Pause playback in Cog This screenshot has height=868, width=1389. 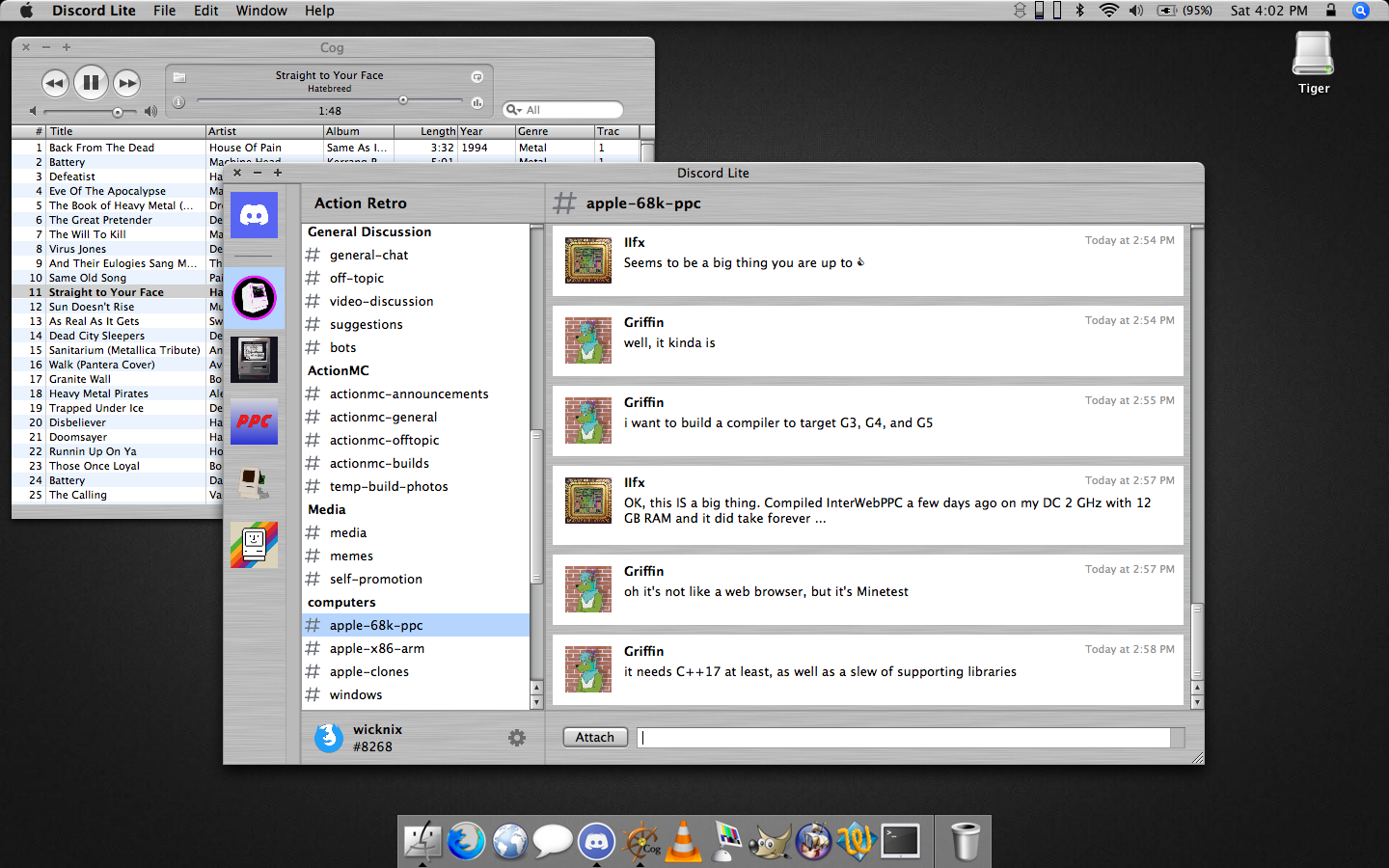click(x=91, y=83)
